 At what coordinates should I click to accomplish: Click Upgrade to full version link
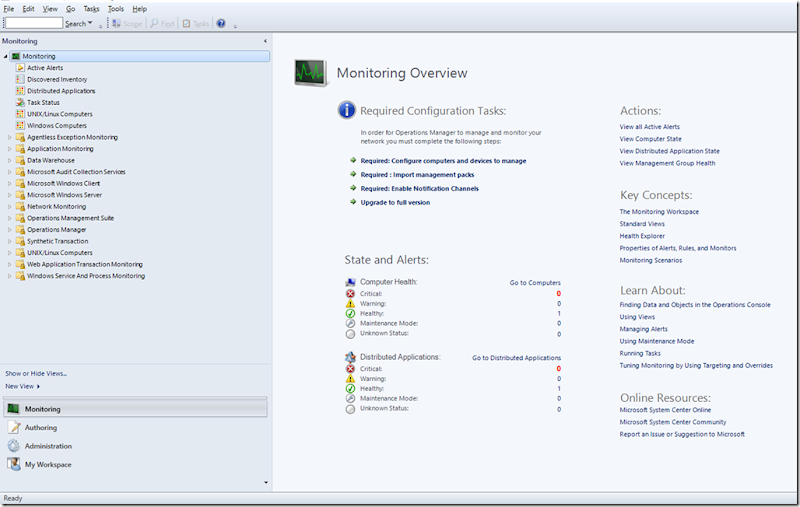coord(395,202)
